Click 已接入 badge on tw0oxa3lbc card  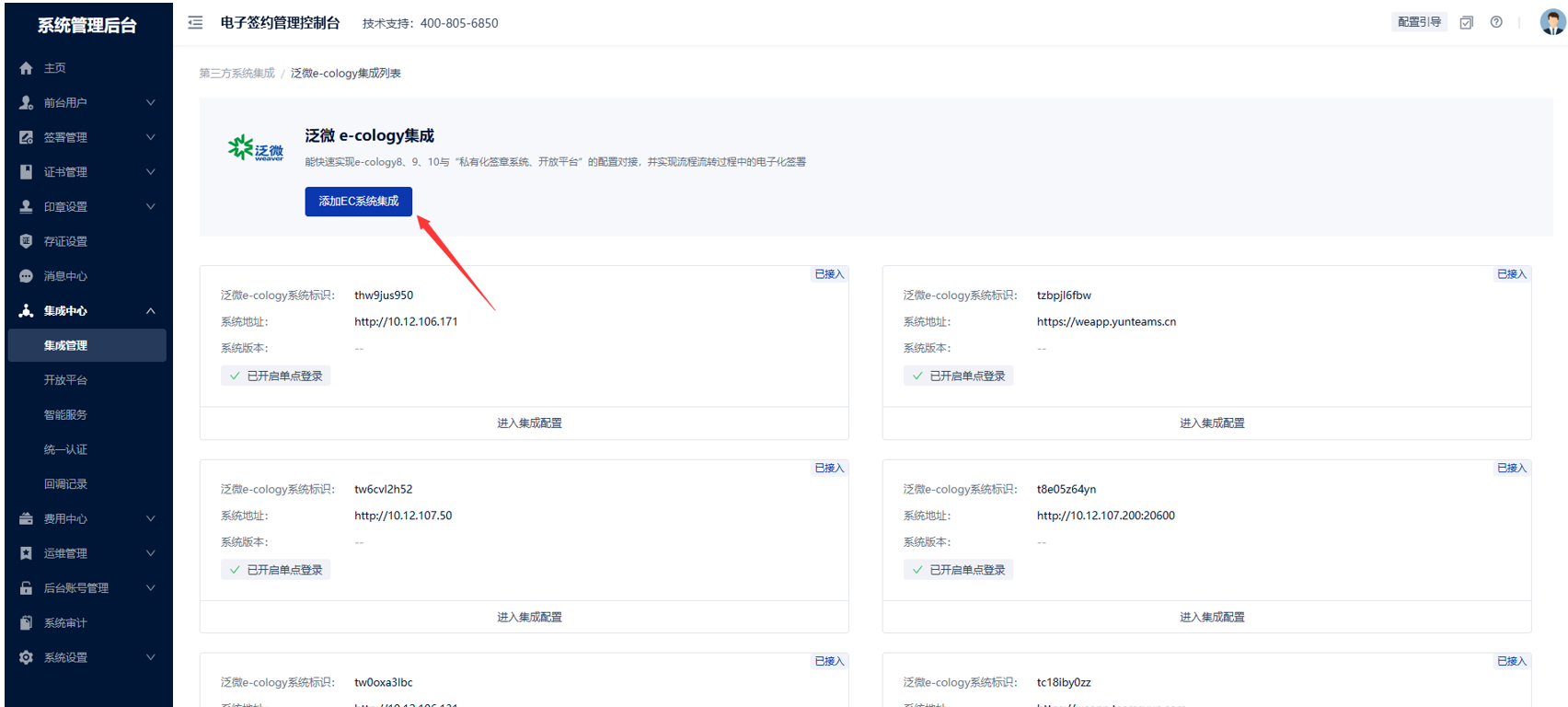829,661
